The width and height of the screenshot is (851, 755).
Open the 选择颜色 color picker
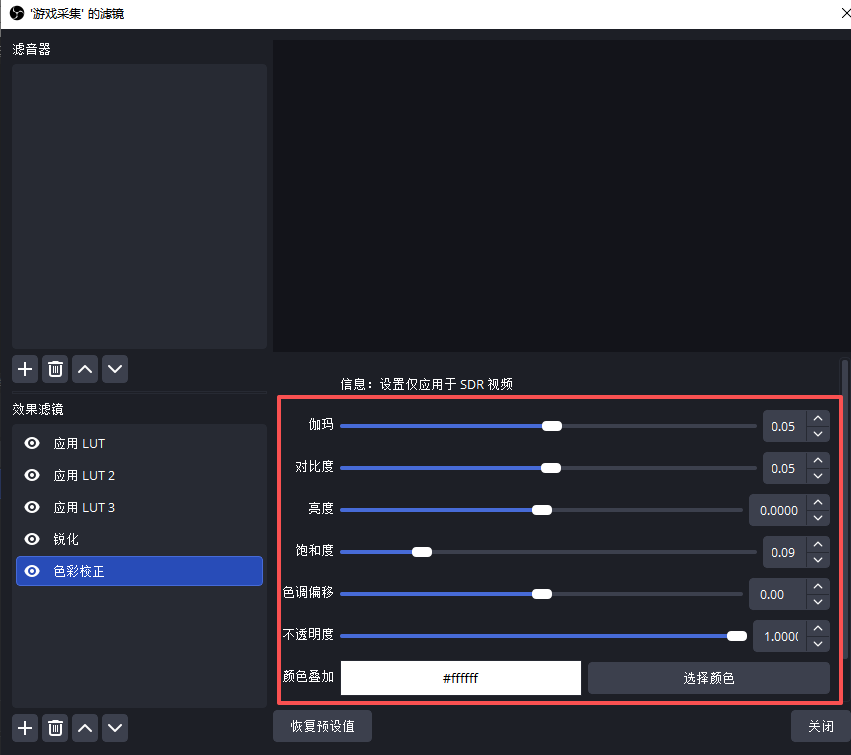(708, 678)
